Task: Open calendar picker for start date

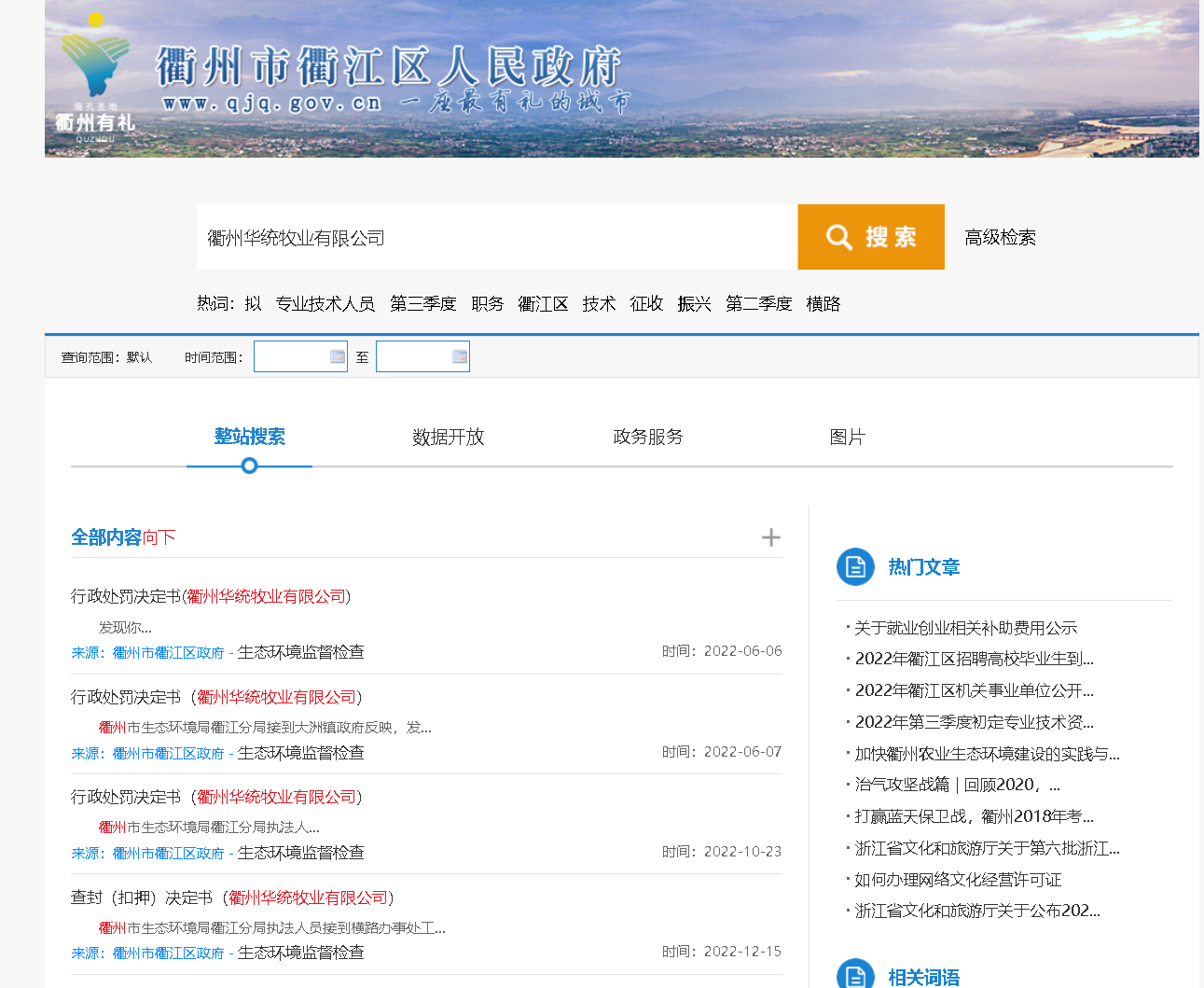Action: (337, 356)
